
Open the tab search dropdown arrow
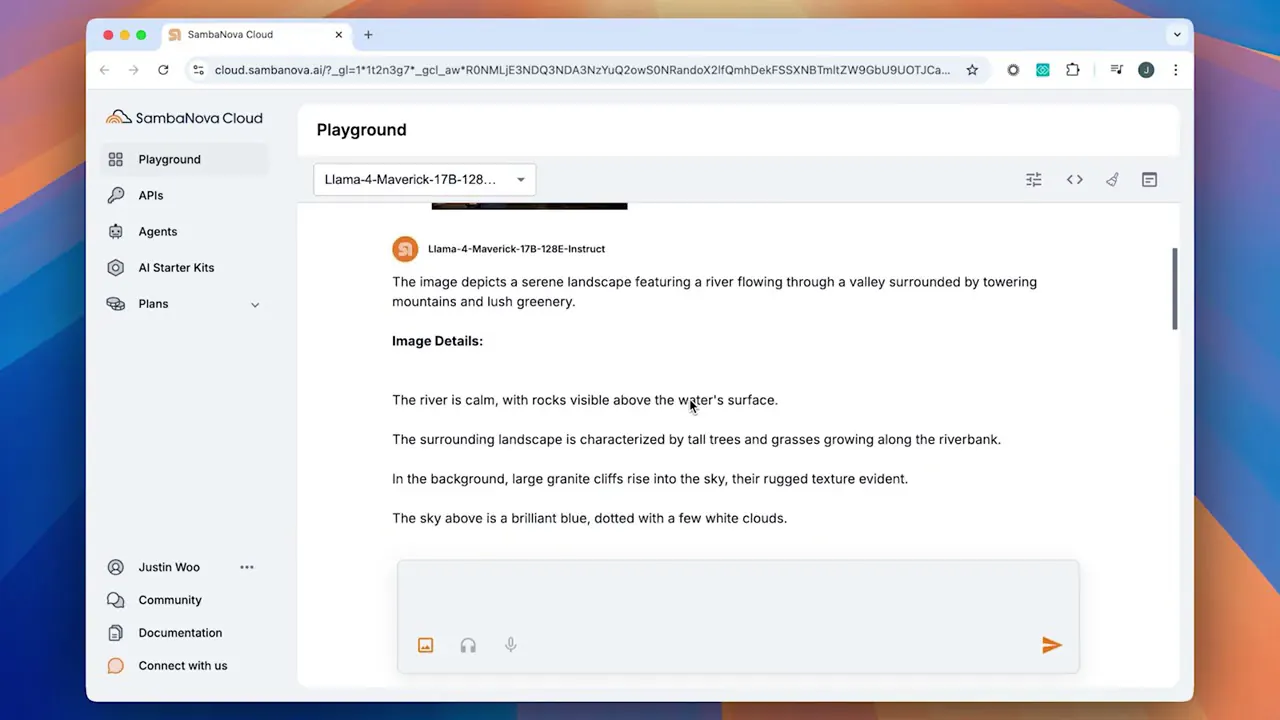click(1177, 35)
